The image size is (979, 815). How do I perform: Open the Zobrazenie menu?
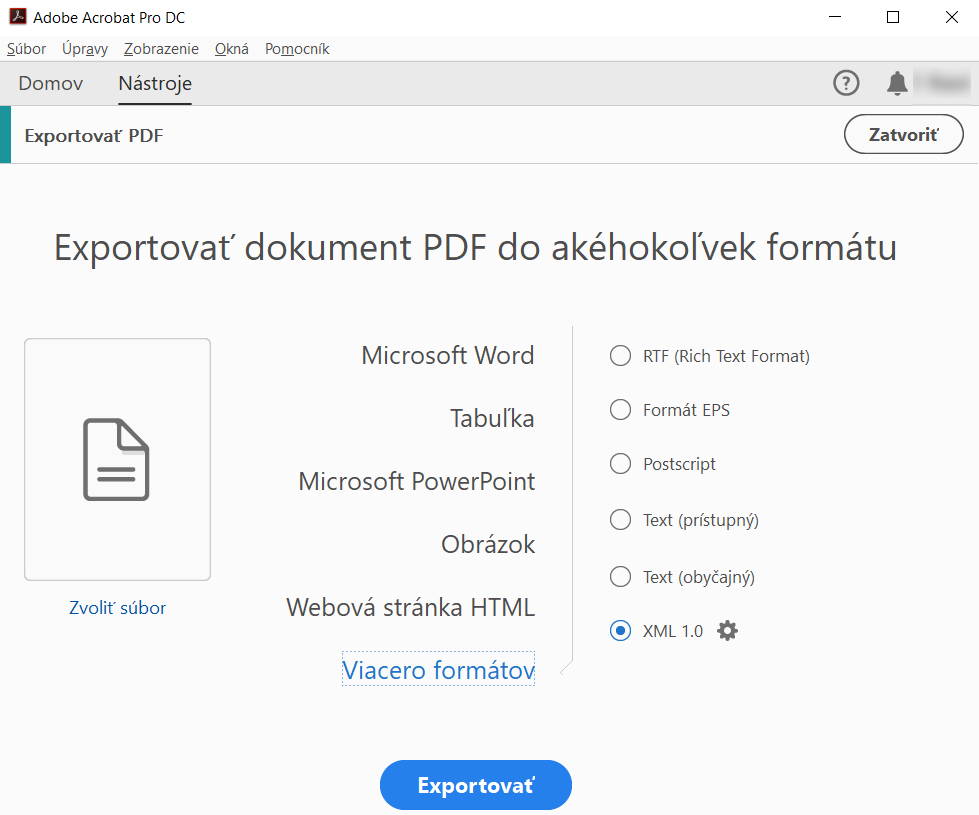tap(160, 48)
